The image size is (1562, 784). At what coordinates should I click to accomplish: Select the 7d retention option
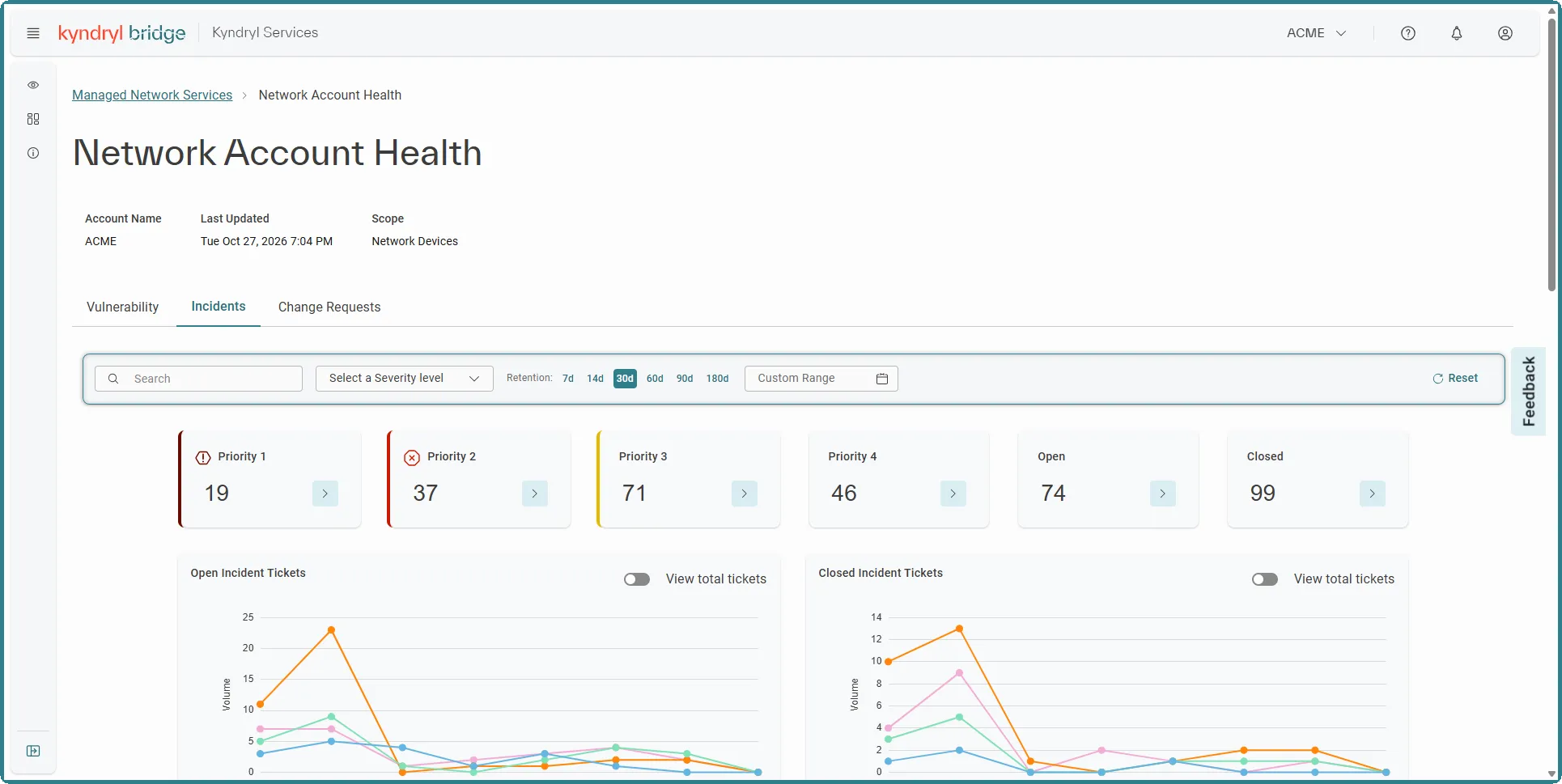coord(568,379)
